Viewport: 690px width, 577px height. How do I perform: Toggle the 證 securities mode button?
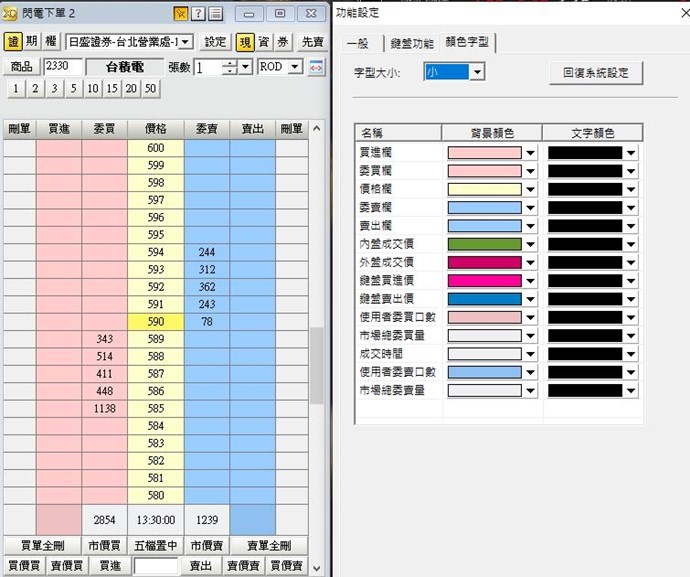(x=13, y=42)
